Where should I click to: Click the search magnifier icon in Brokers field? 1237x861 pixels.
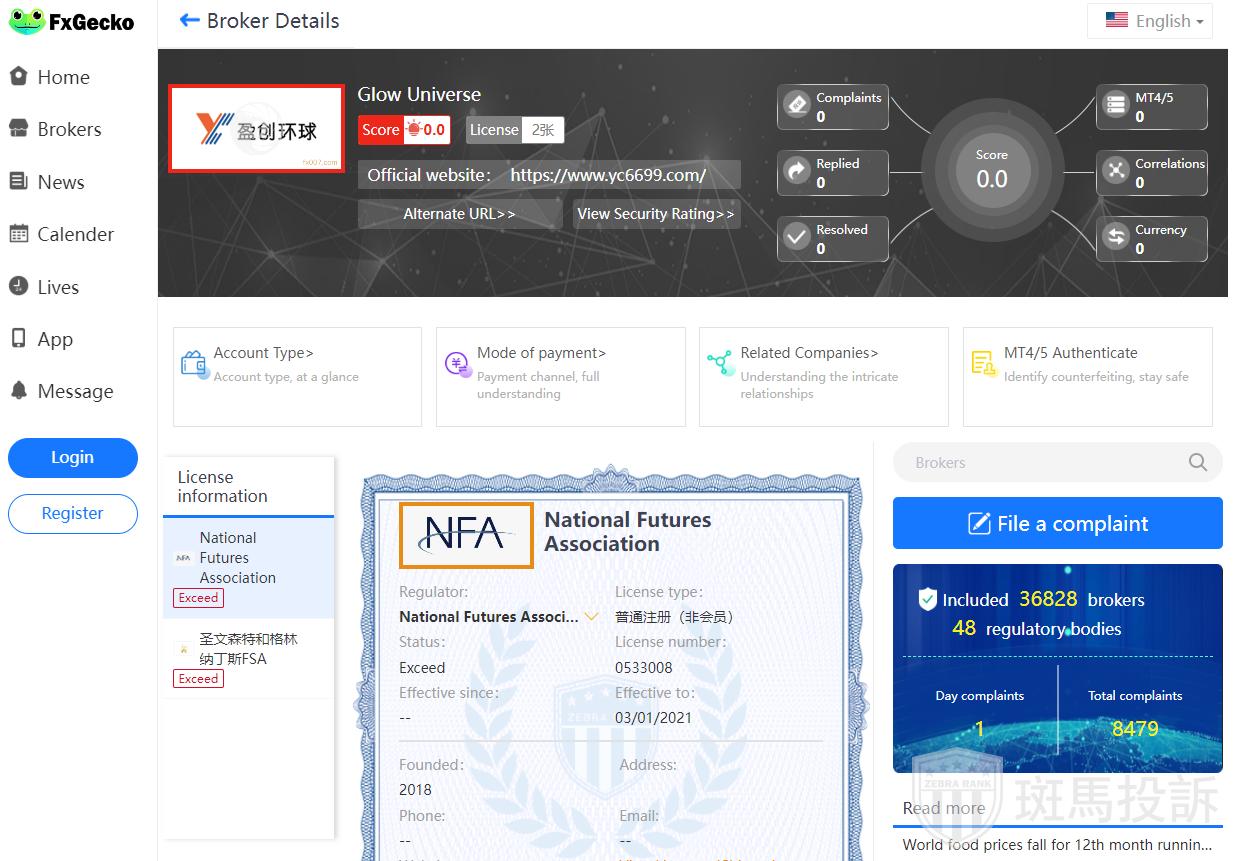coord(1197,462)
